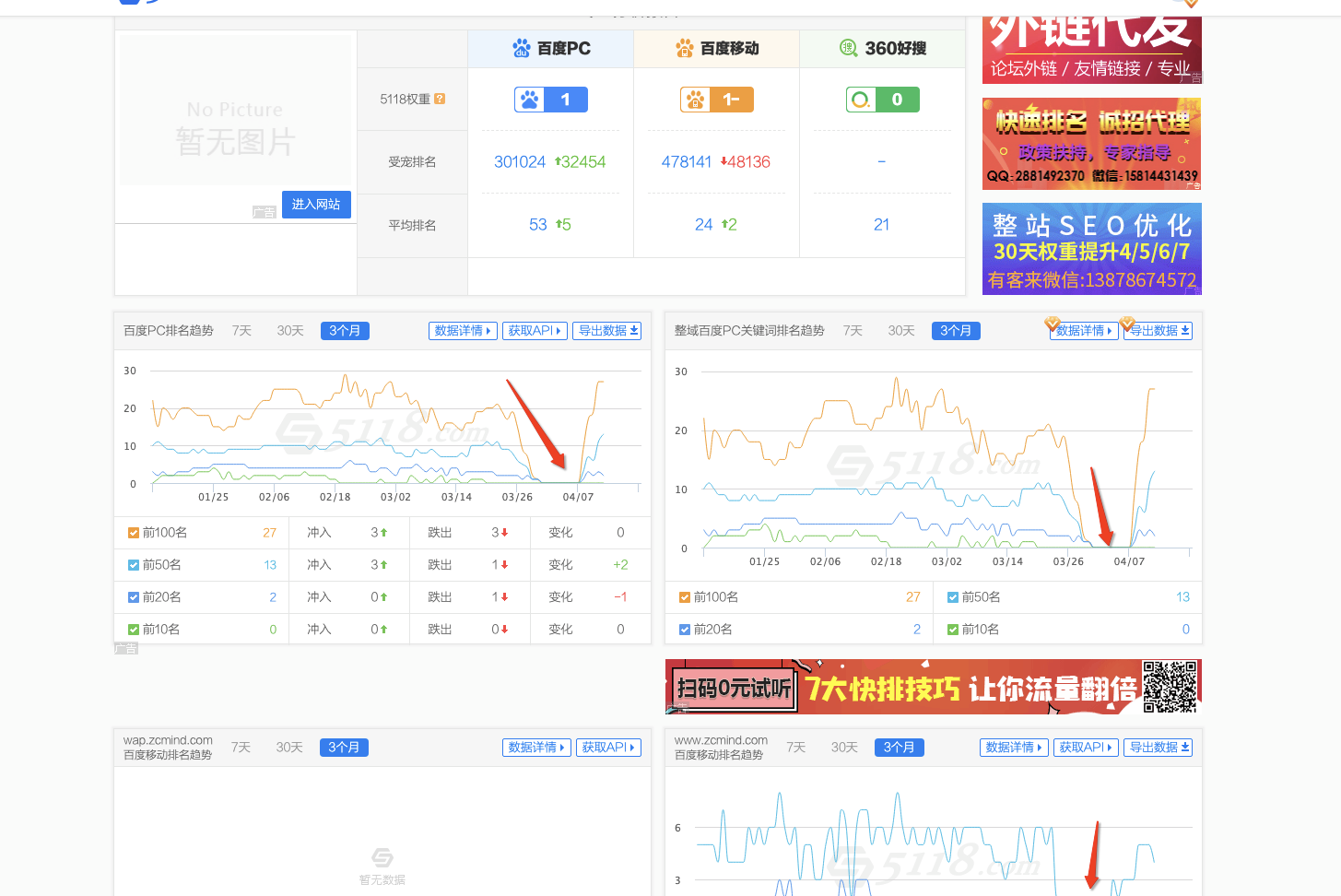Toggle the 前50名 checkbox in 百度PC排名趋势
The image size is (1341, 896).
click(134, 565)
